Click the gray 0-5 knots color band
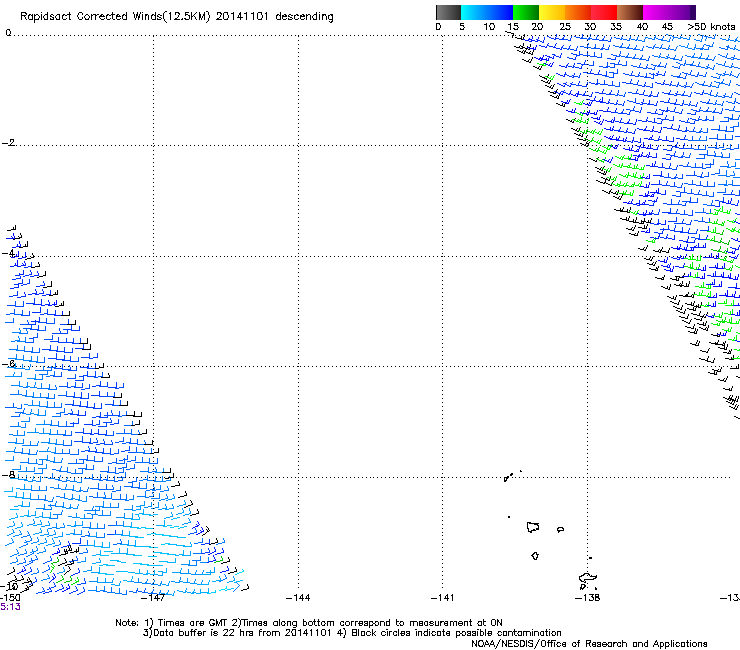Screen dimensions: 740x650 pyautogui.click(x=448, y=12)
